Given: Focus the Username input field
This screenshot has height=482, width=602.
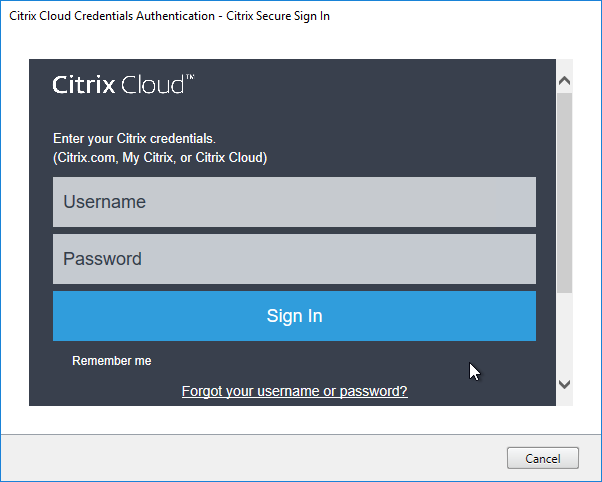Looking at the screenshot, I should (x=294, y=202).
